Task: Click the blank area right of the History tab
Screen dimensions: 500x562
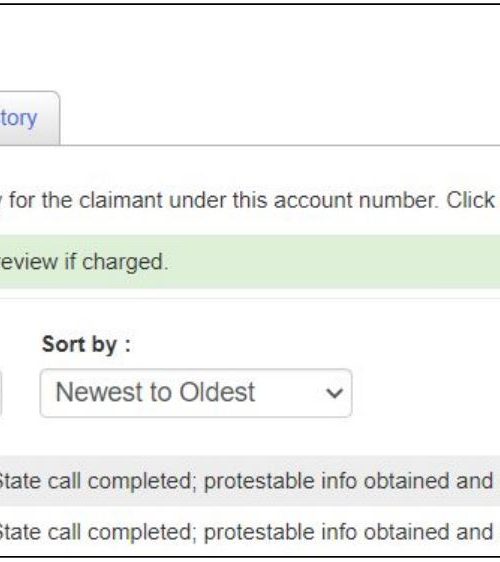Action: (x=280, y=118)
